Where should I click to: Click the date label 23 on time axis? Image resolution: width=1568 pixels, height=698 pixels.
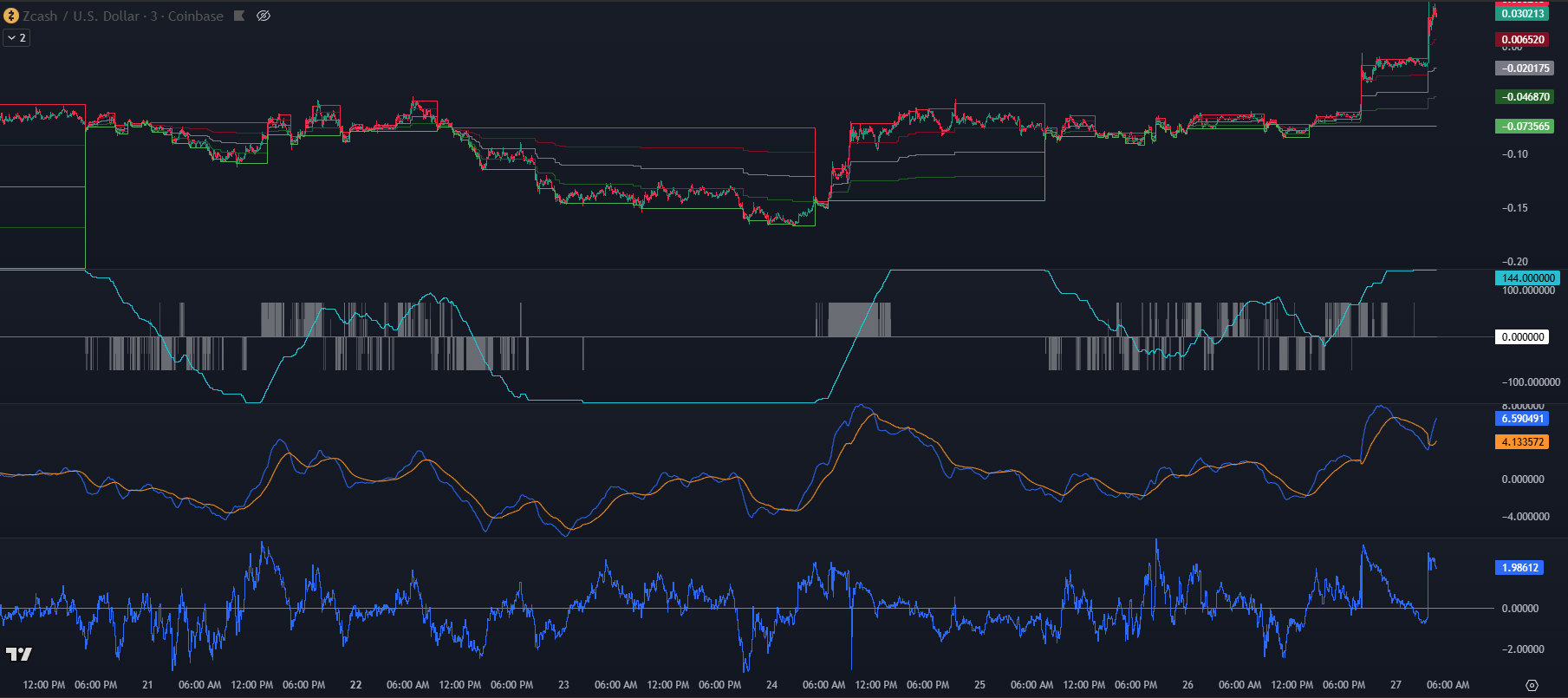(x=563, y=685)
